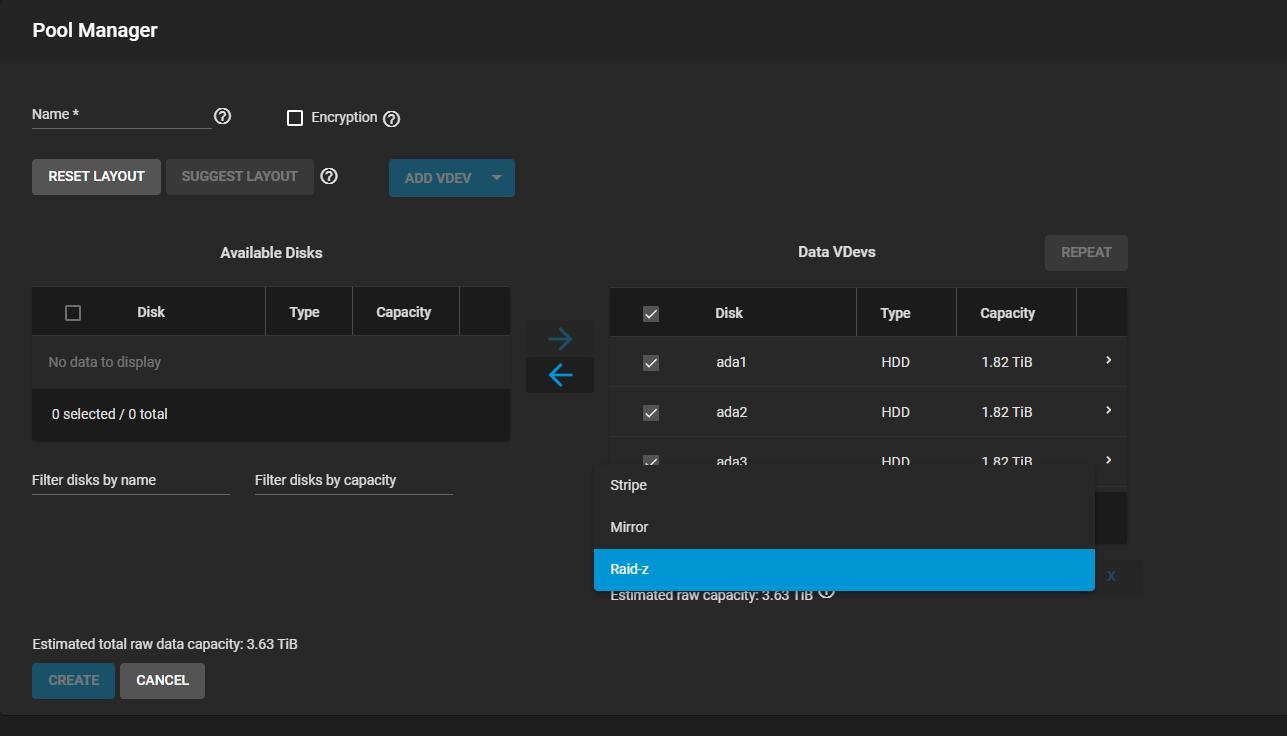Viewport: 1287px width, 736px height.
Task: Click the help icon next to Name field
Action: click(x=223, y=116)
